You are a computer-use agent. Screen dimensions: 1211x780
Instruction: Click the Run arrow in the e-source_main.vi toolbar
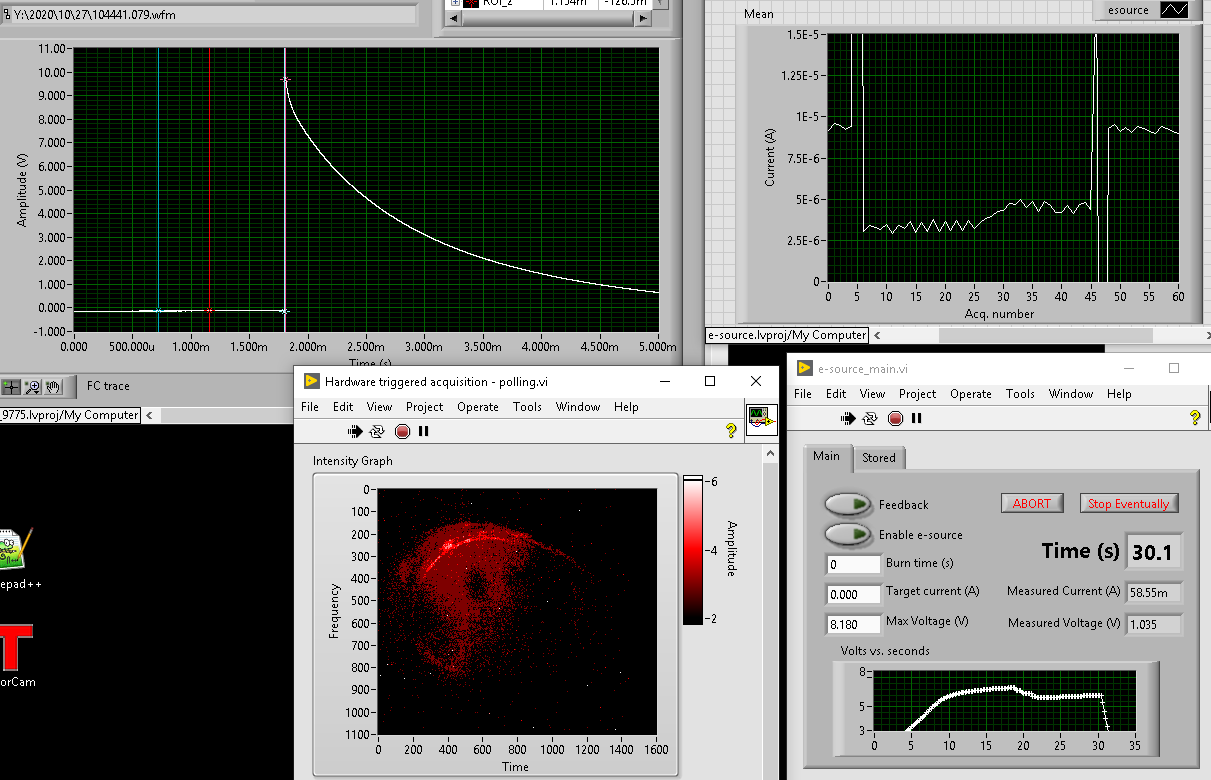[x=848, y=418]
